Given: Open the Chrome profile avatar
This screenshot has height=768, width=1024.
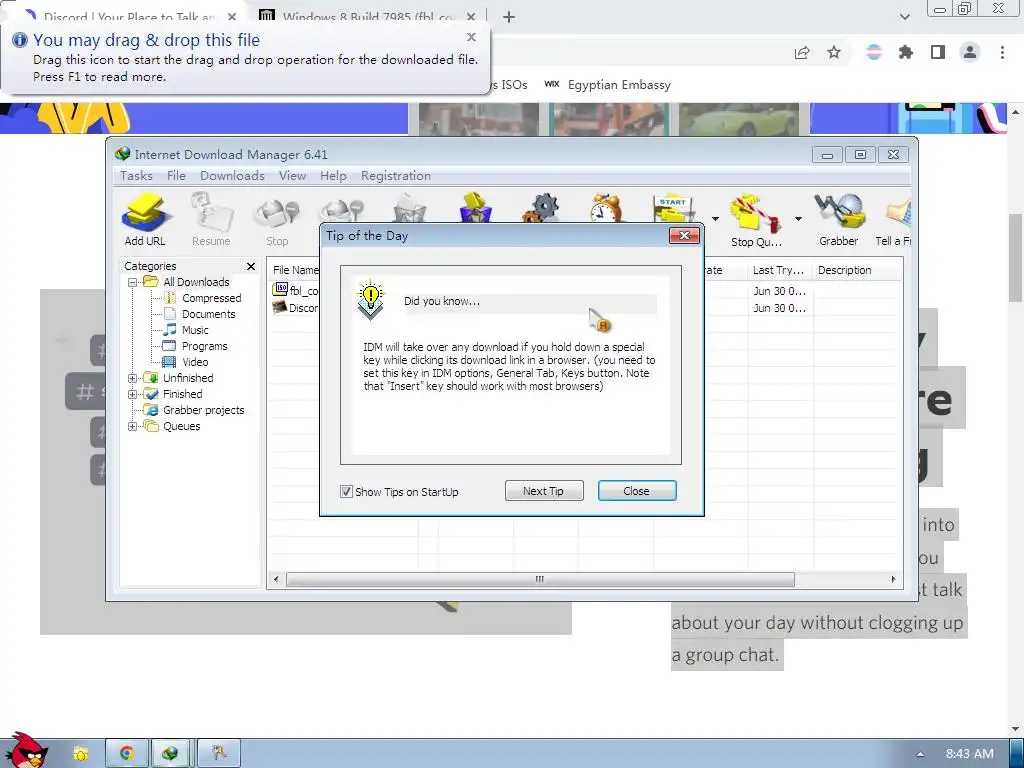Looking at the screenshot, I should coord(970,52).
